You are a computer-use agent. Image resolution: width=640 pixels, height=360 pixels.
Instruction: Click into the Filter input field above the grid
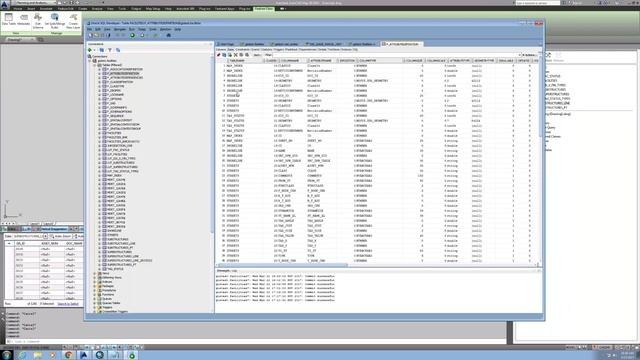(396, 55)
